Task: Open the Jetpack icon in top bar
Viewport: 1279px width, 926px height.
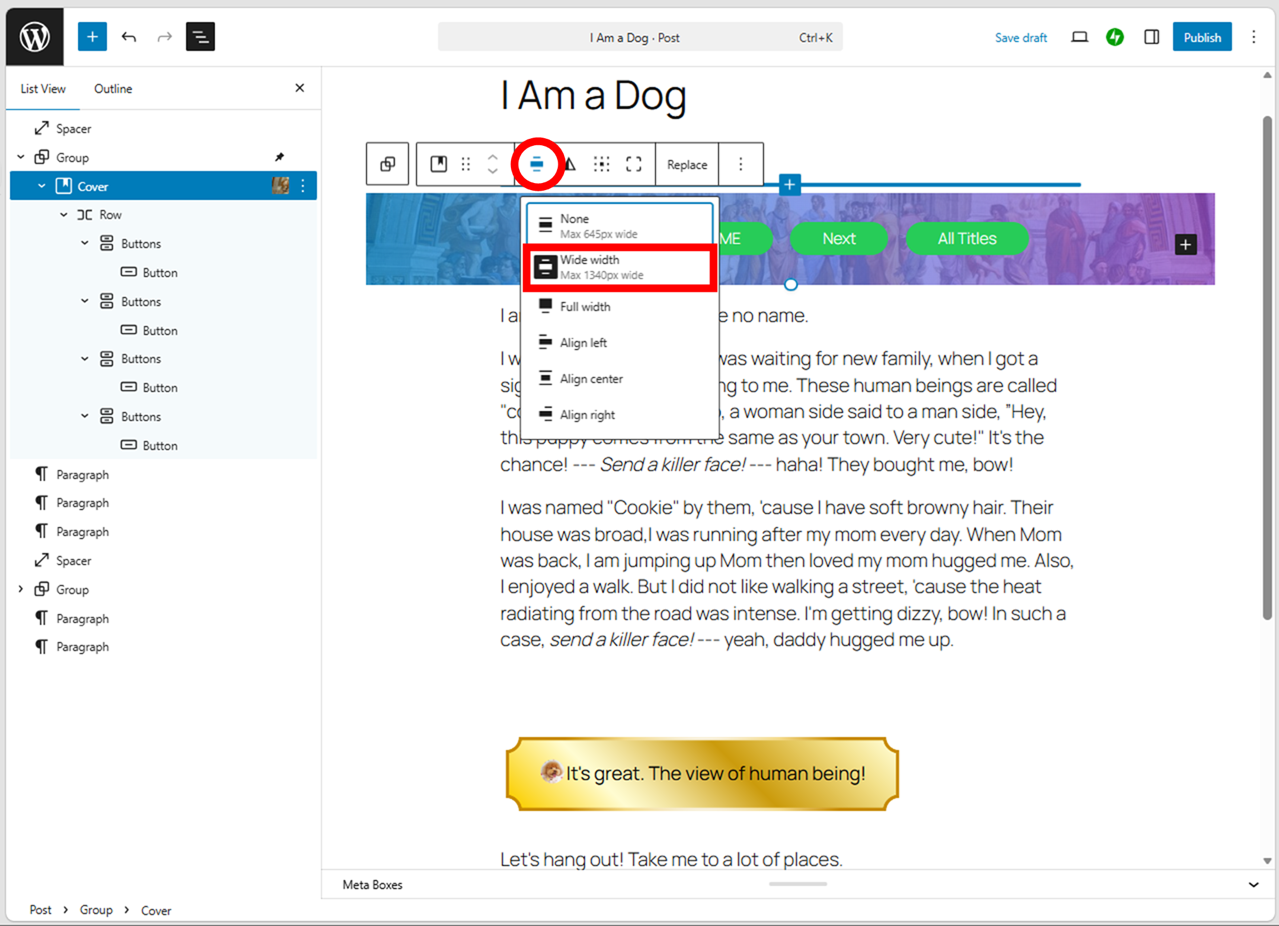Action: coord(1115,37)
